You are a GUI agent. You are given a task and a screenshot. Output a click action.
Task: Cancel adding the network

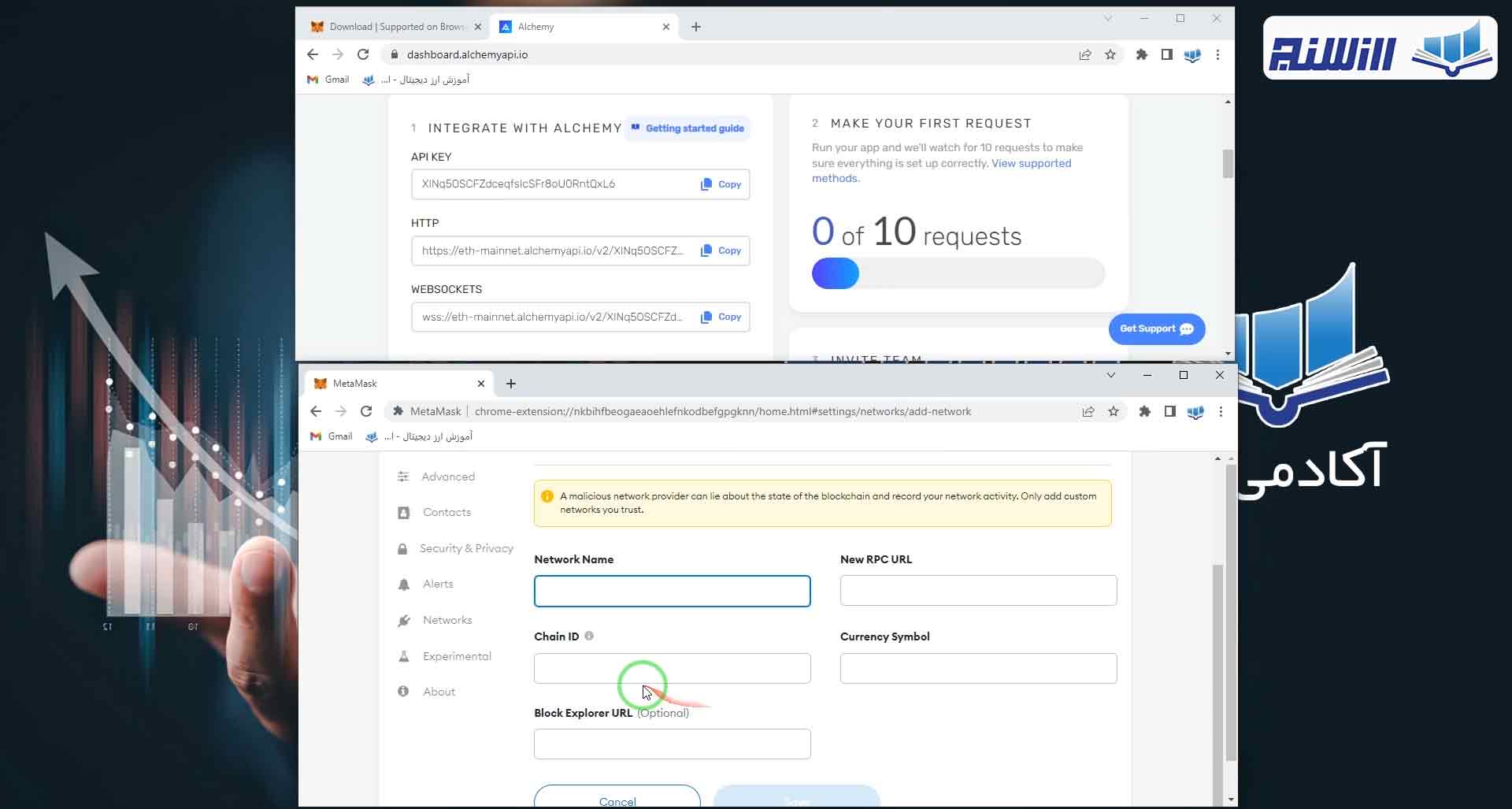point(617,796)
